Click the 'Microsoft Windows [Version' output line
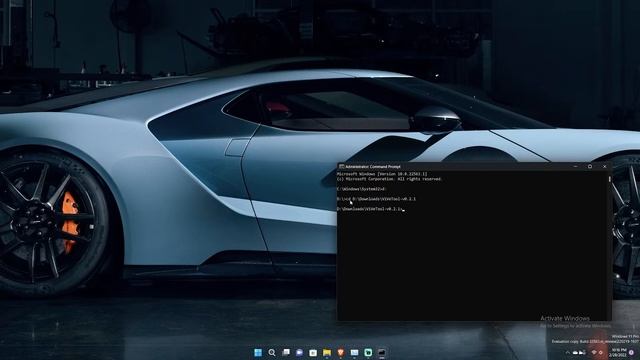The height and width of the screenshot is (360, 640). click(x=382, y=174)
